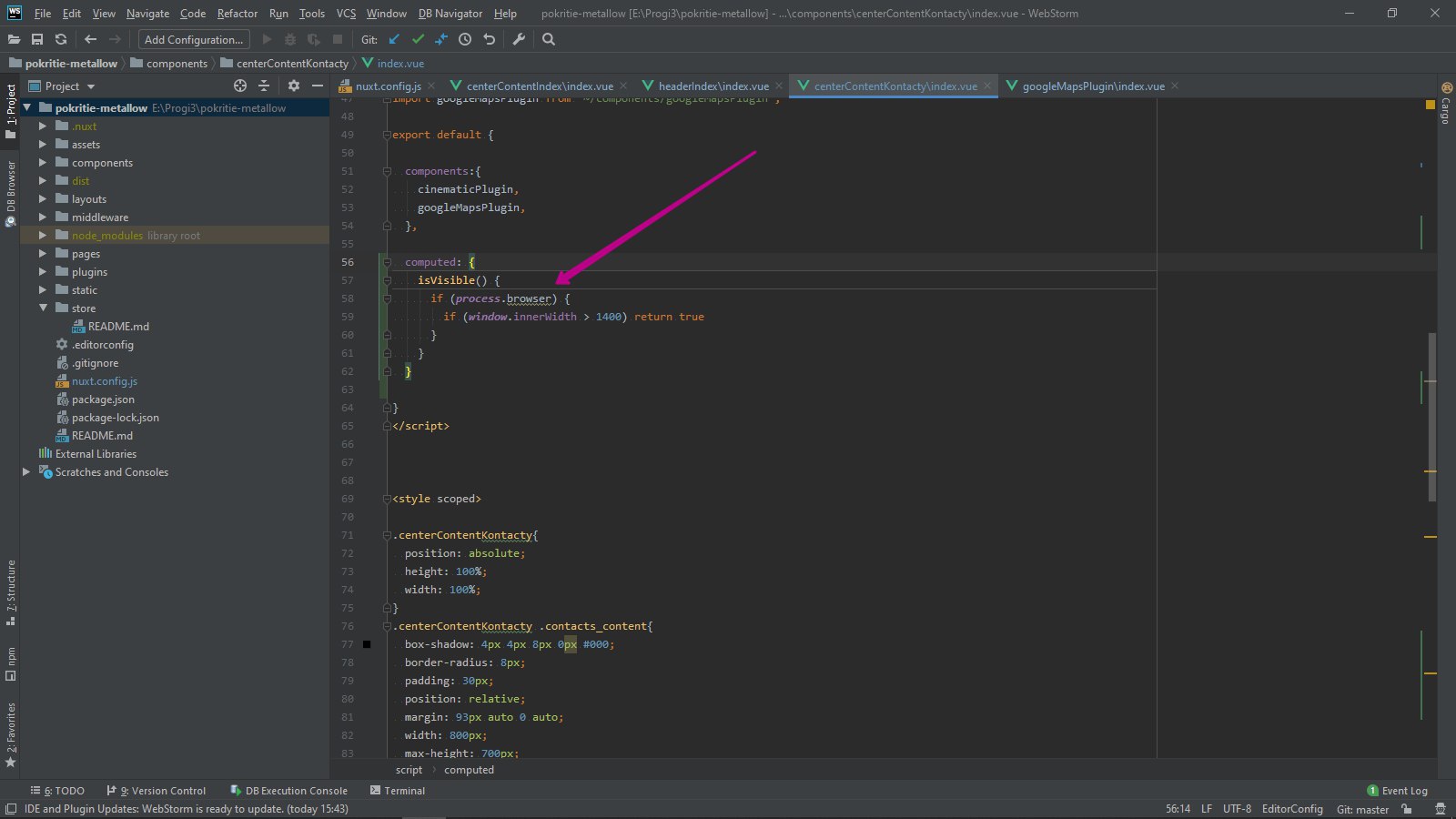Fold the components block at line 51
Screen dimensions: 1456x819
click(387, 171)
